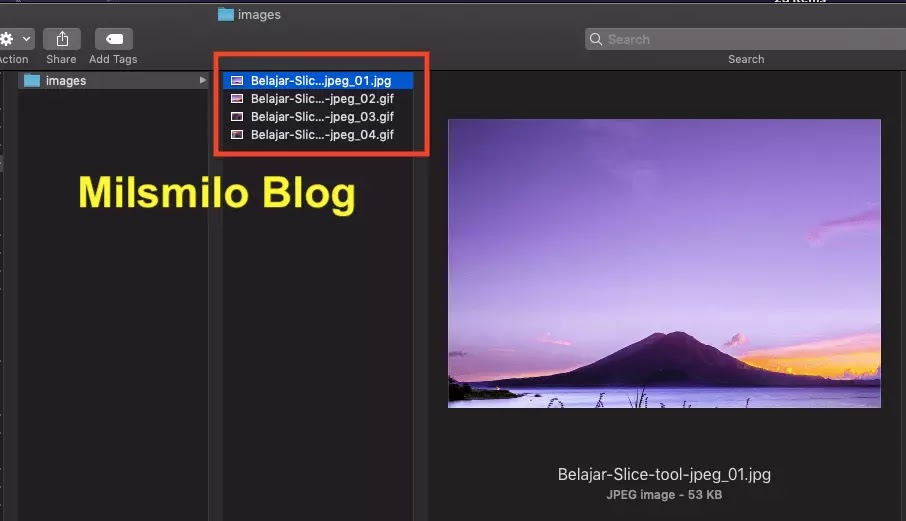
Task: Click the images folder icon in column
Action: tap(32, 80)
